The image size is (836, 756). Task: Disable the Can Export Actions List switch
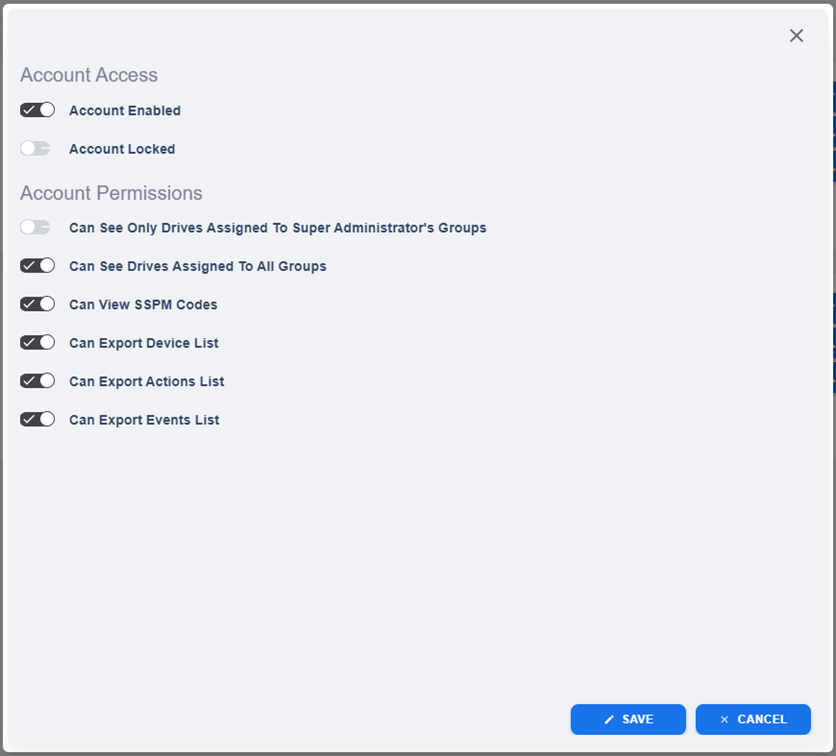click(37, 381)
